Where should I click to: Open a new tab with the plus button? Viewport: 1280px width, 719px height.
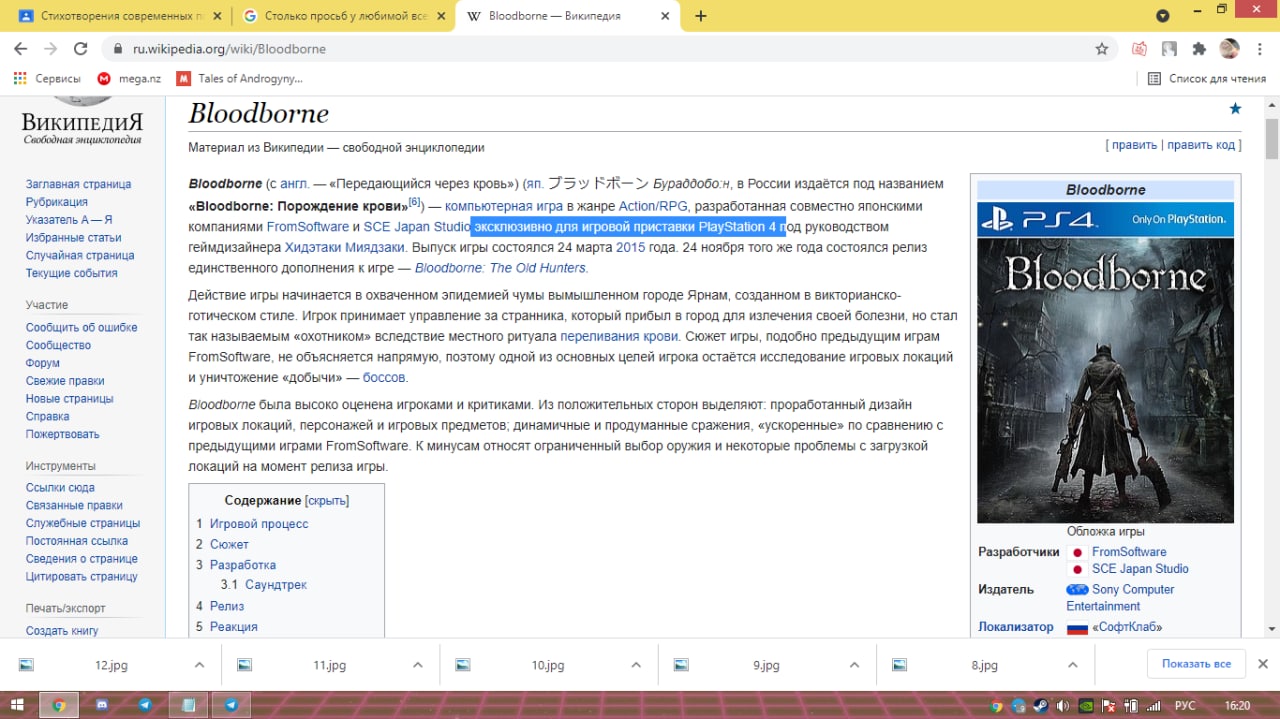(701, 16)
